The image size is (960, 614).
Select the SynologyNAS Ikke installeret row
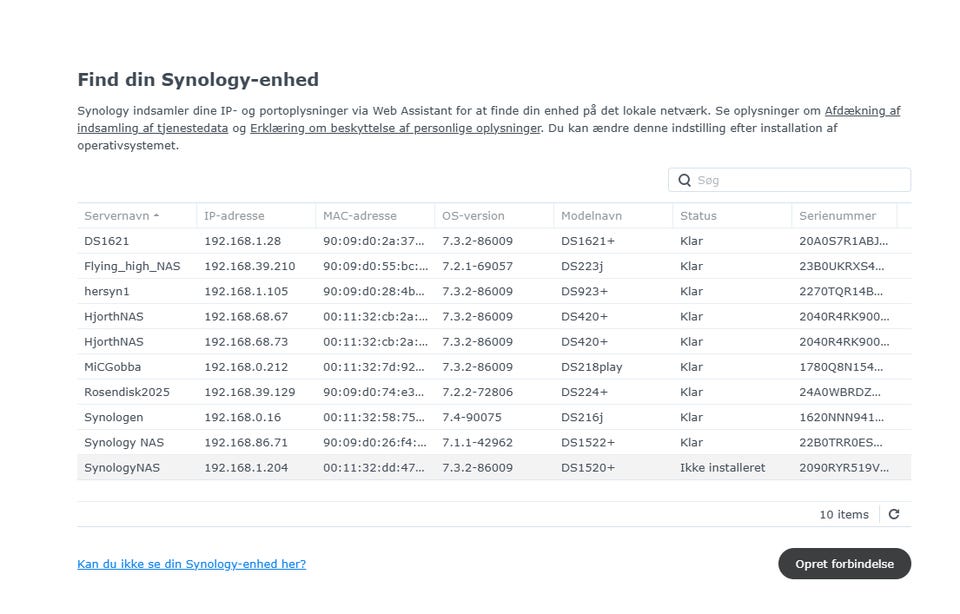click(x=494, y=468)
